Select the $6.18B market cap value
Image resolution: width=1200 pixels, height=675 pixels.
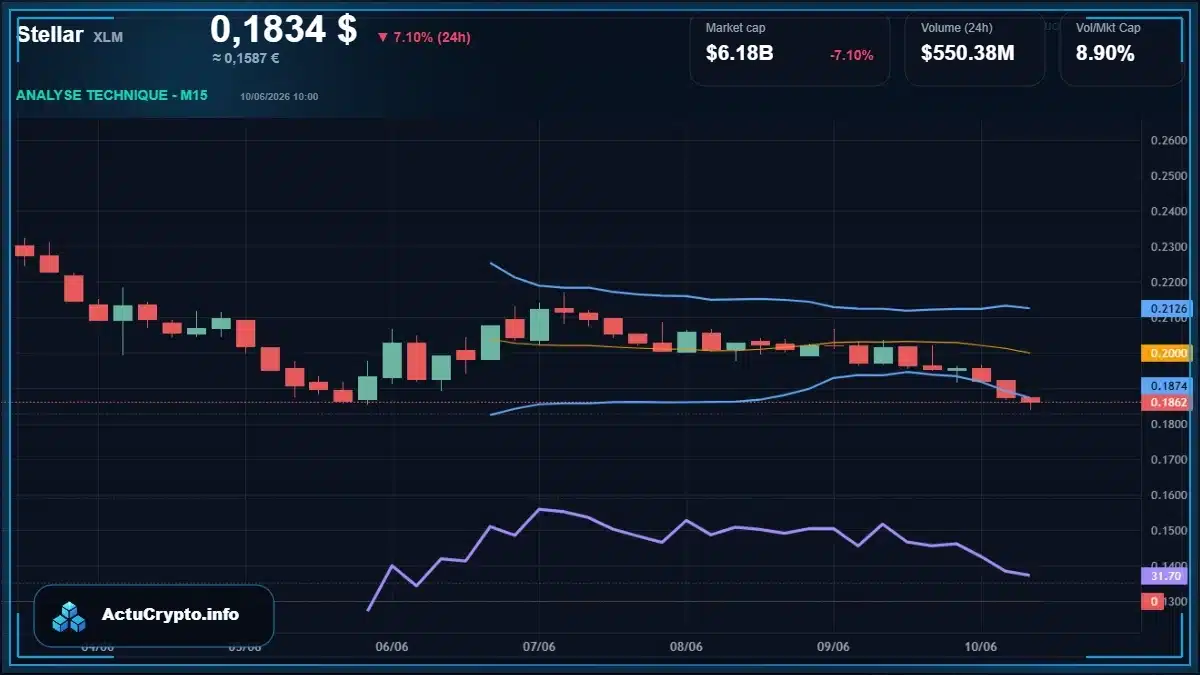coord(739,54)
